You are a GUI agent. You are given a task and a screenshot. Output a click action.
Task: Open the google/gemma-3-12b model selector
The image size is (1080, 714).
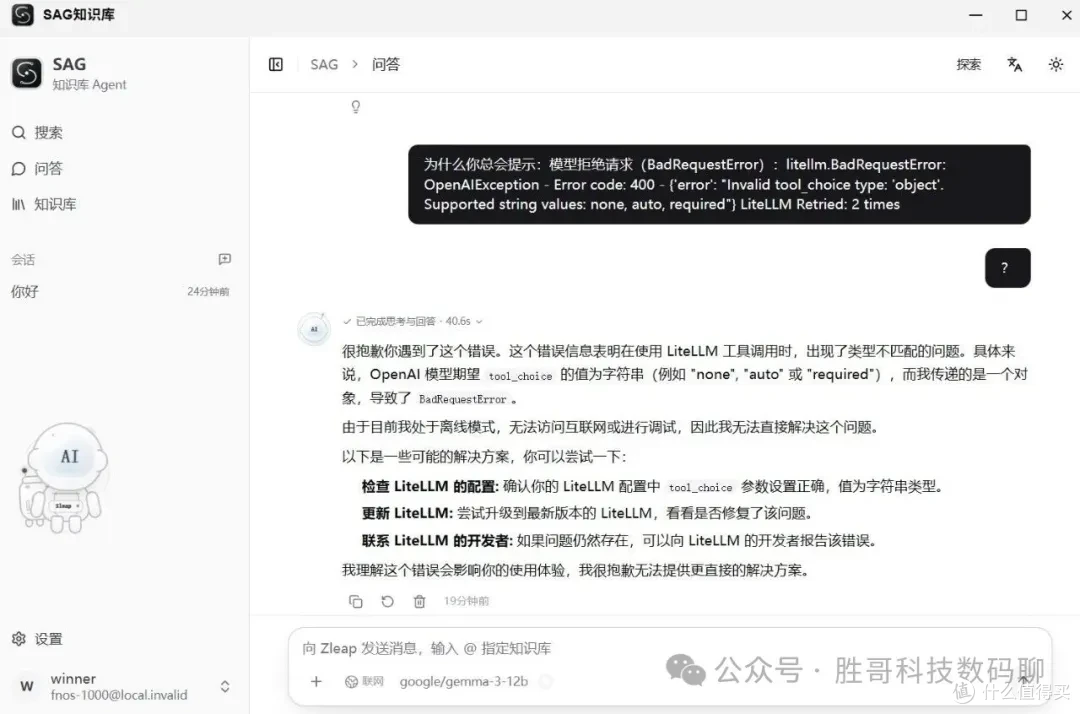(x=464, y=681)
